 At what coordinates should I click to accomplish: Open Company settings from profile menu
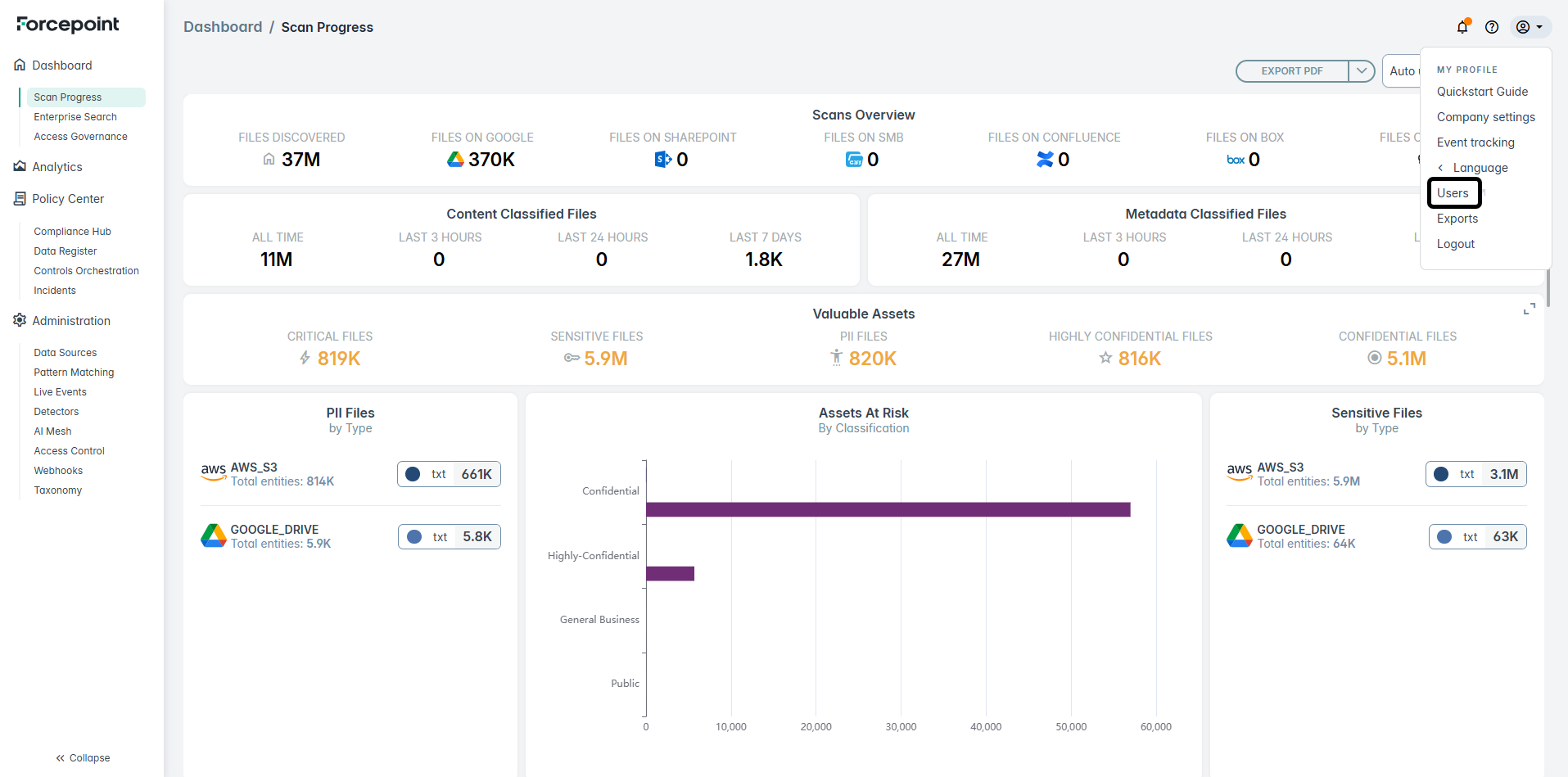(x=1485, y=117)
